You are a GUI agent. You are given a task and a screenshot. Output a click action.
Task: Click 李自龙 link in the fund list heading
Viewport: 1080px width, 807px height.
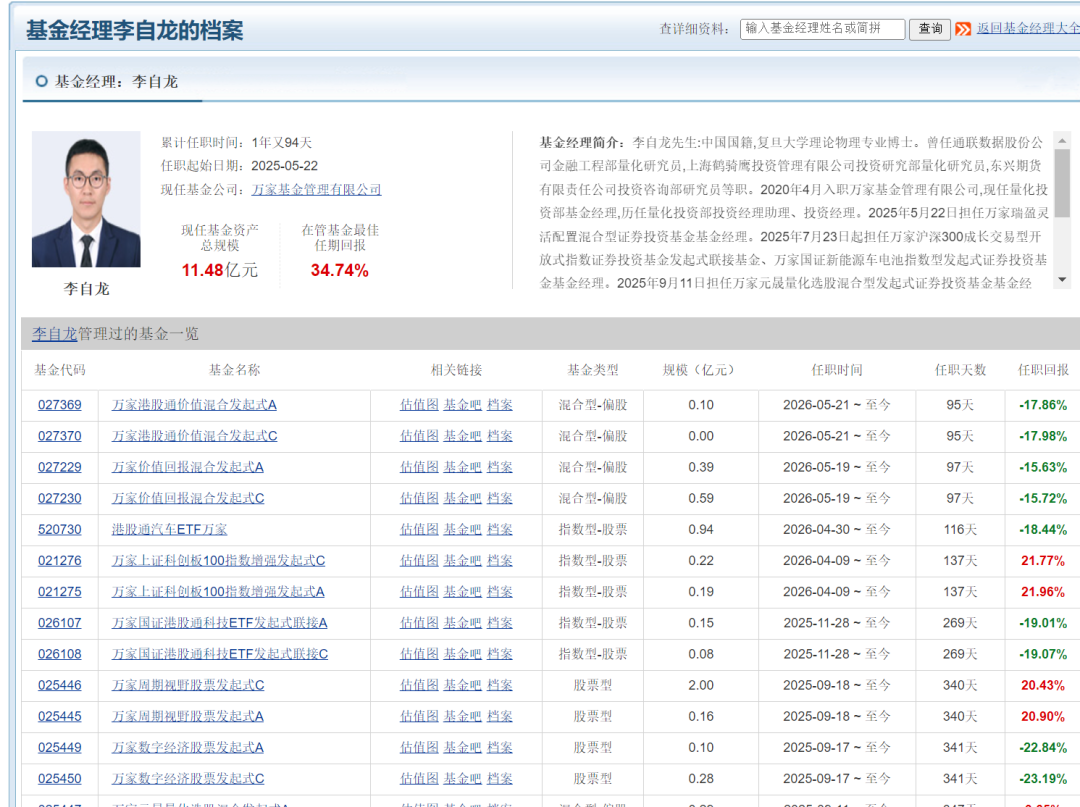(54, 334)
